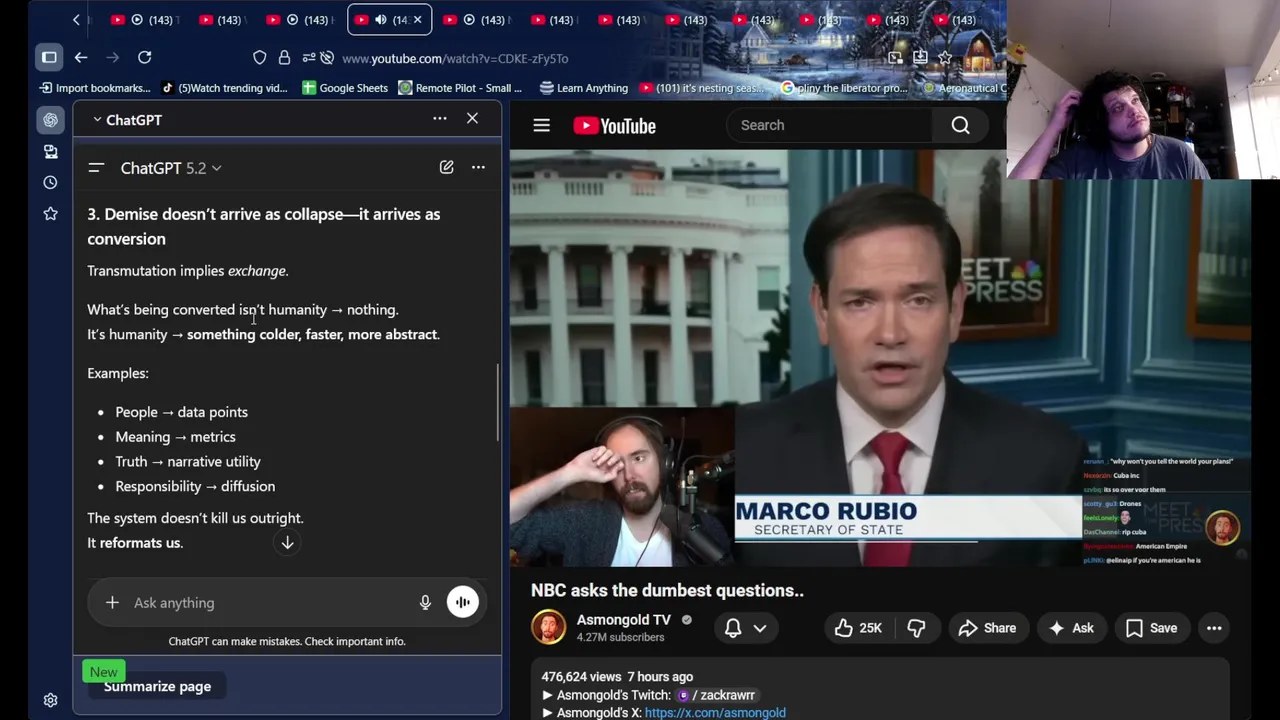Screen dimensions: 1280x720
Task: Click the autoplay blocked icon in address bar
Action: point(329,58)
